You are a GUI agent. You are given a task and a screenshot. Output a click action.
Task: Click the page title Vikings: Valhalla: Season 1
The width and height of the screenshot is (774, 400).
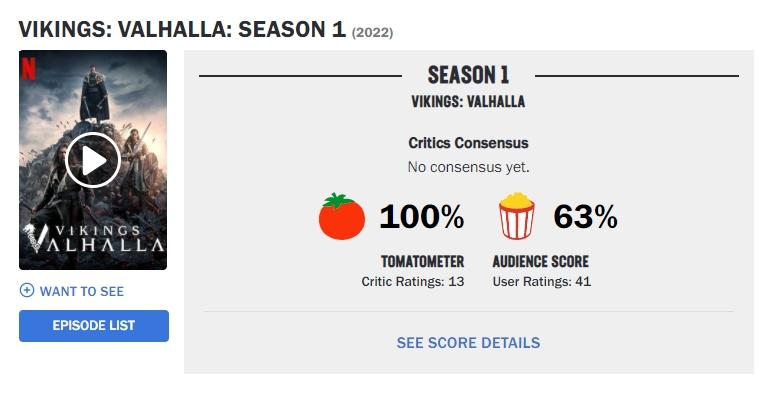pos(182,30)
